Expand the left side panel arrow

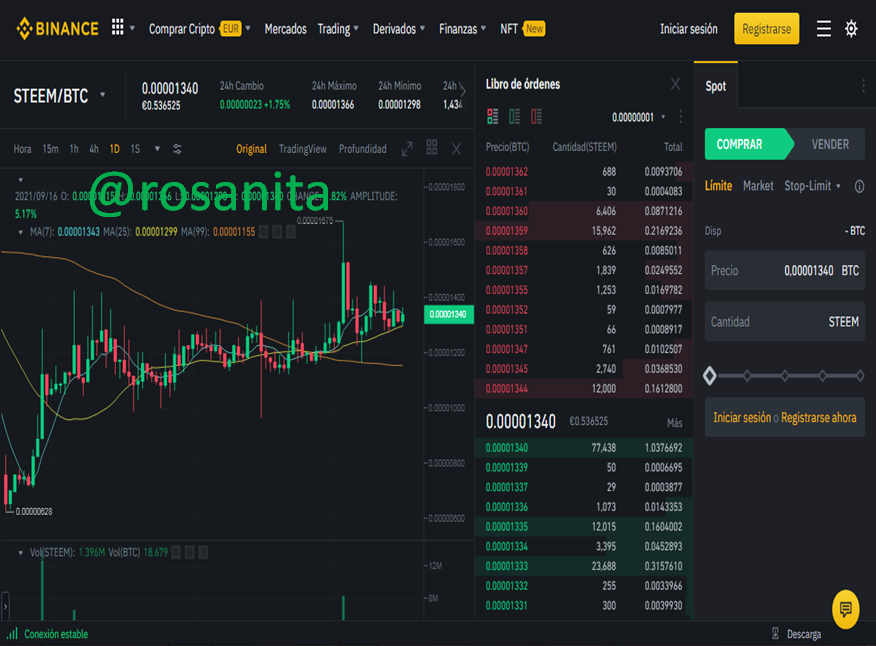coord(5,606)
